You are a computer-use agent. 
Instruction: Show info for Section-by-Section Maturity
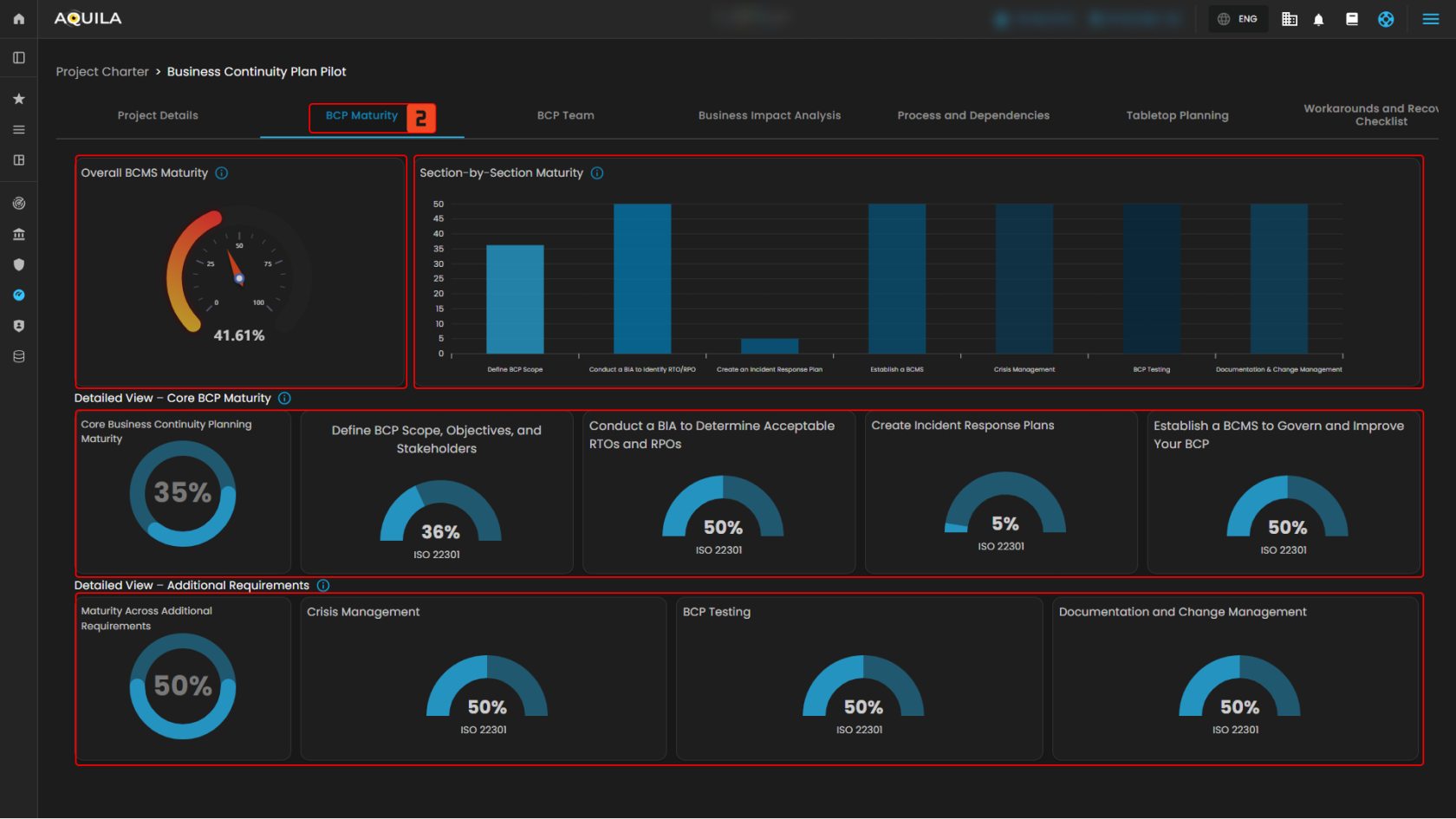[597, 173]
